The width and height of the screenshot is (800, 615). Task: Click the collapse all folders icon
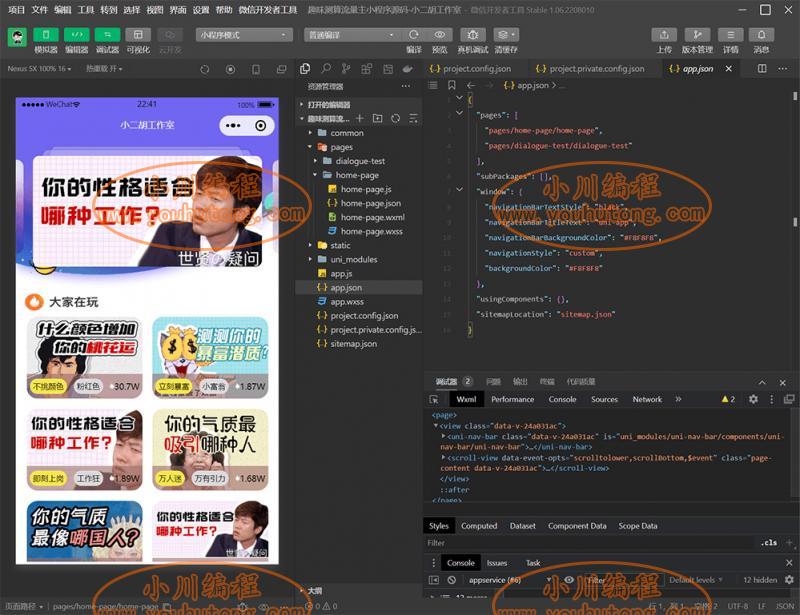(x=413, y=118)
